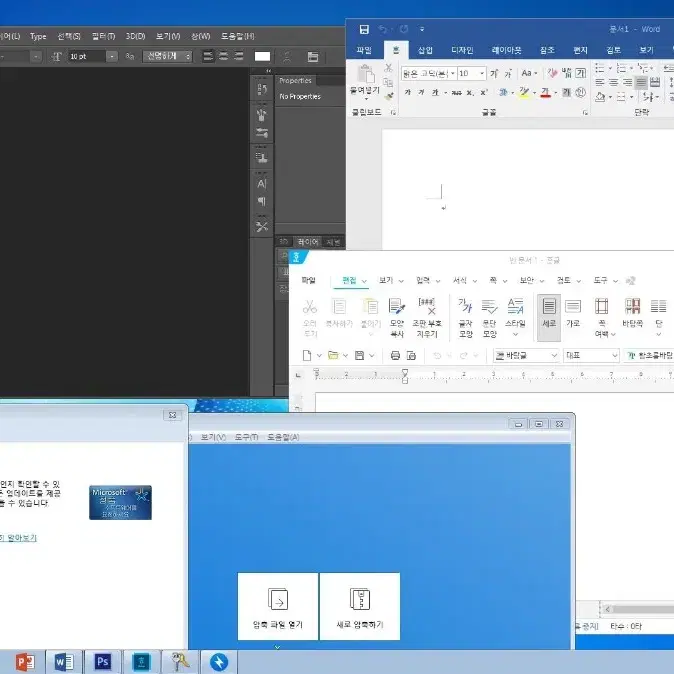Expand 쪽 여백 page margin arrow in Hangul

[613, 334]
